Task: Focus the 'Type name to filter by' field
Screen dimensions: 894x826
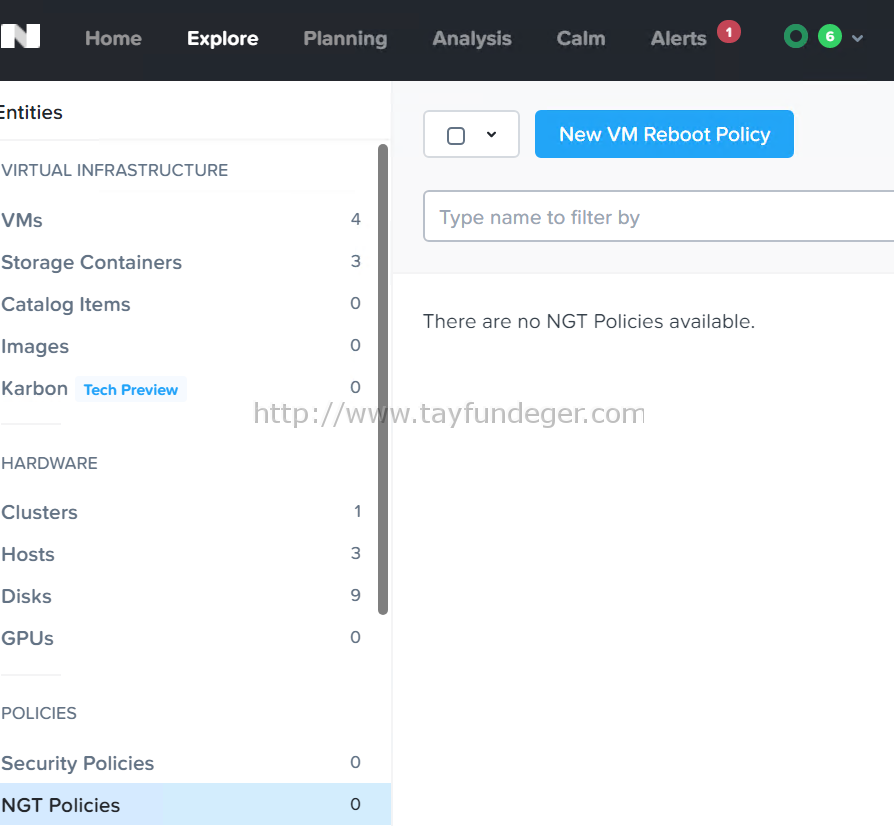Action: tap(659, 217)
